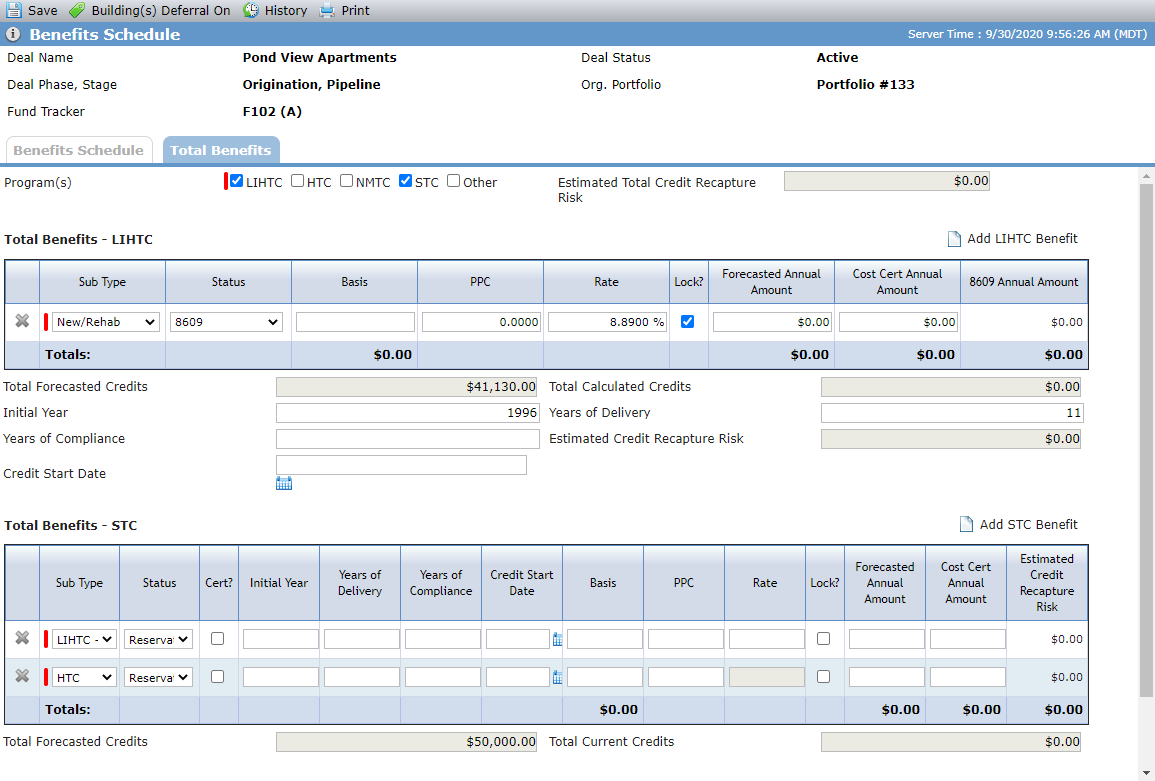Click the Add LIHTC Benefit page icon
This screenshot has height=781, width=1155.
[x=954, y=239]
